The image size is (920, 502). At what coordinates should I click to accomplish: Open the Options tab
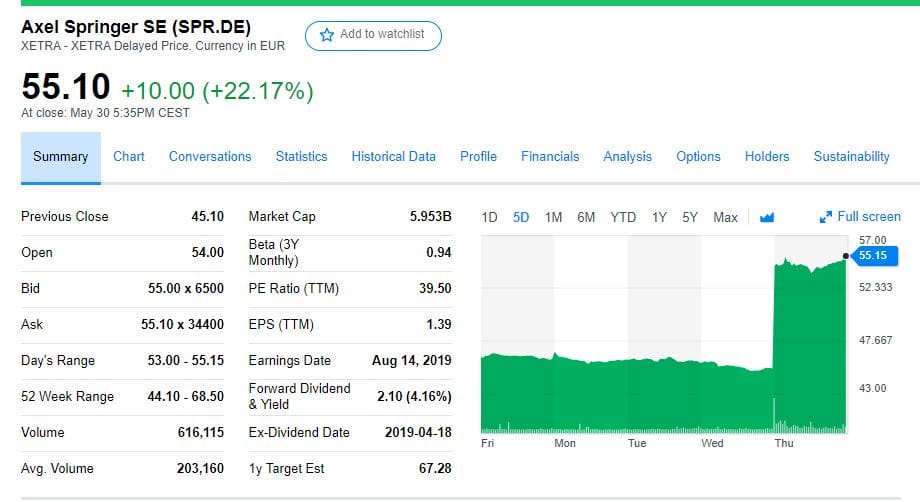(698, 157)
